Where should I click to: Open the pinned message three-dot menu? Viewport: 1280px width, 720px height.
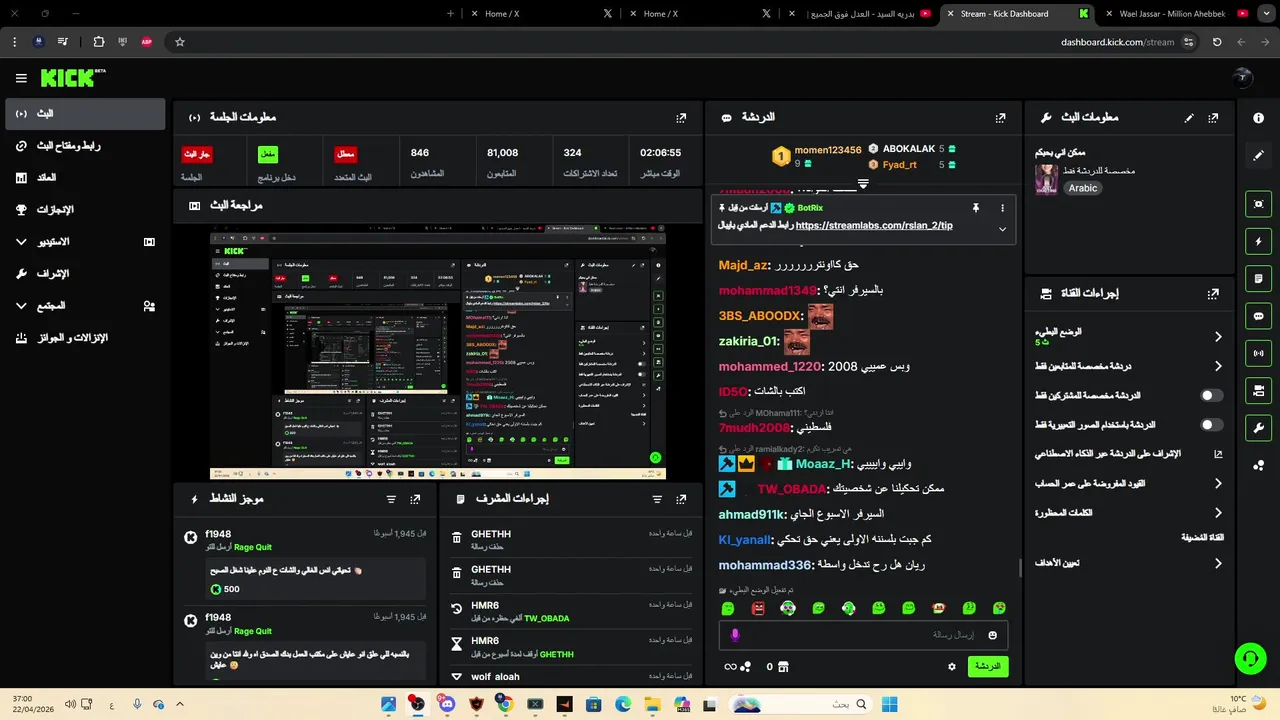pos(1002,208)
